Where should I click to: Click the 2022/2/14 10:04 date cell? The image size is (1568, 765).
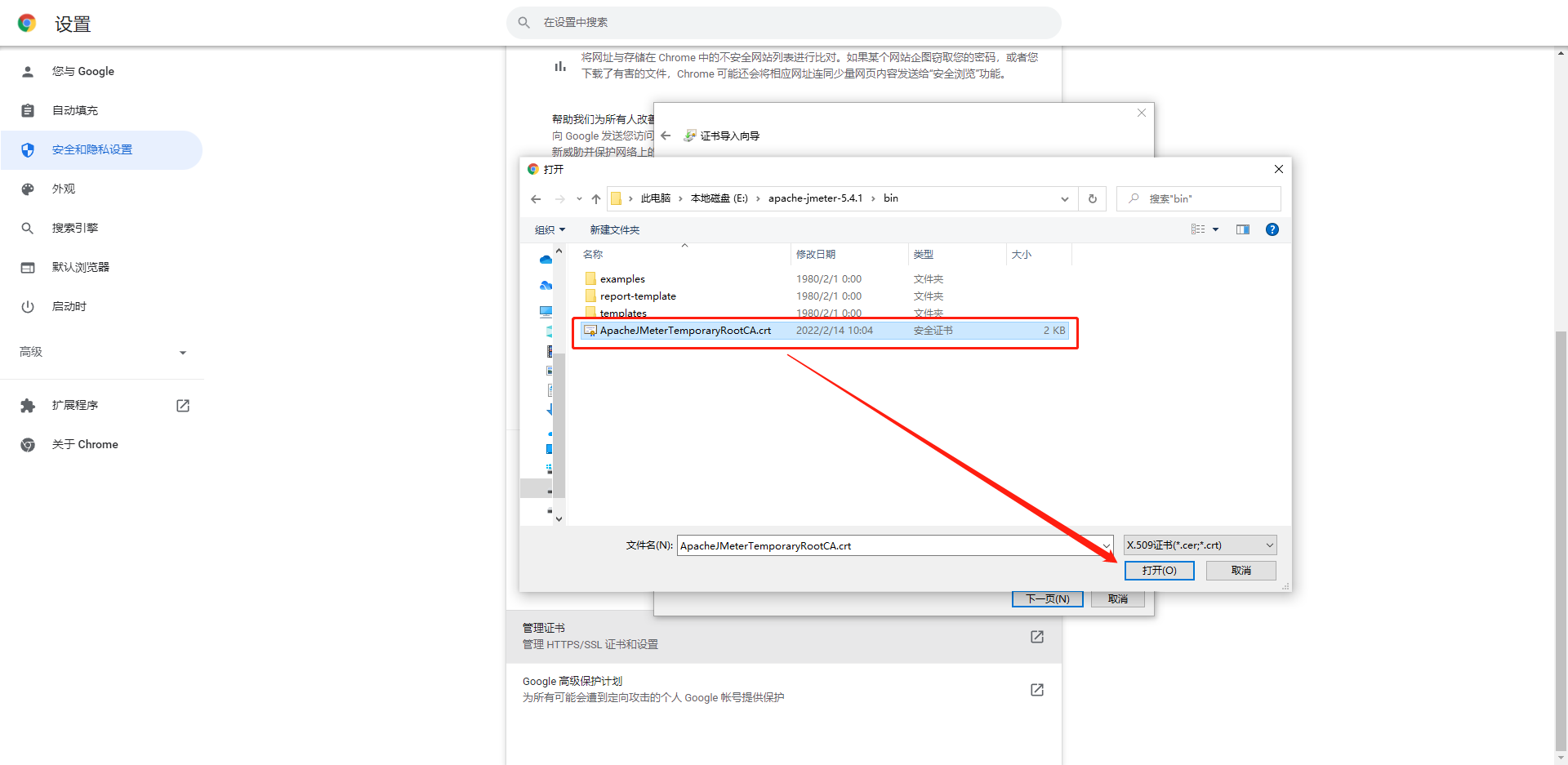pos(835,331)
